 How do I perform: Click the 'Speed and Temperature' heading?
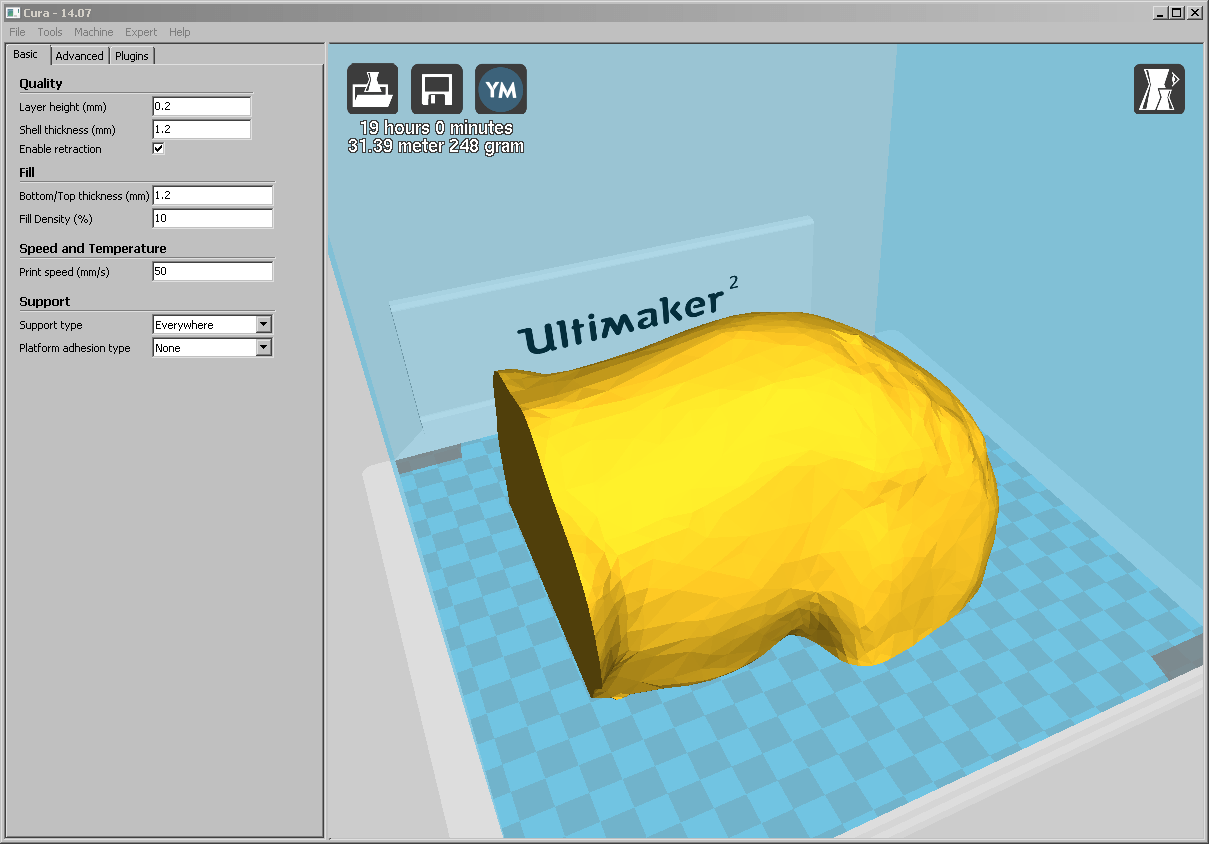(93, 249)
